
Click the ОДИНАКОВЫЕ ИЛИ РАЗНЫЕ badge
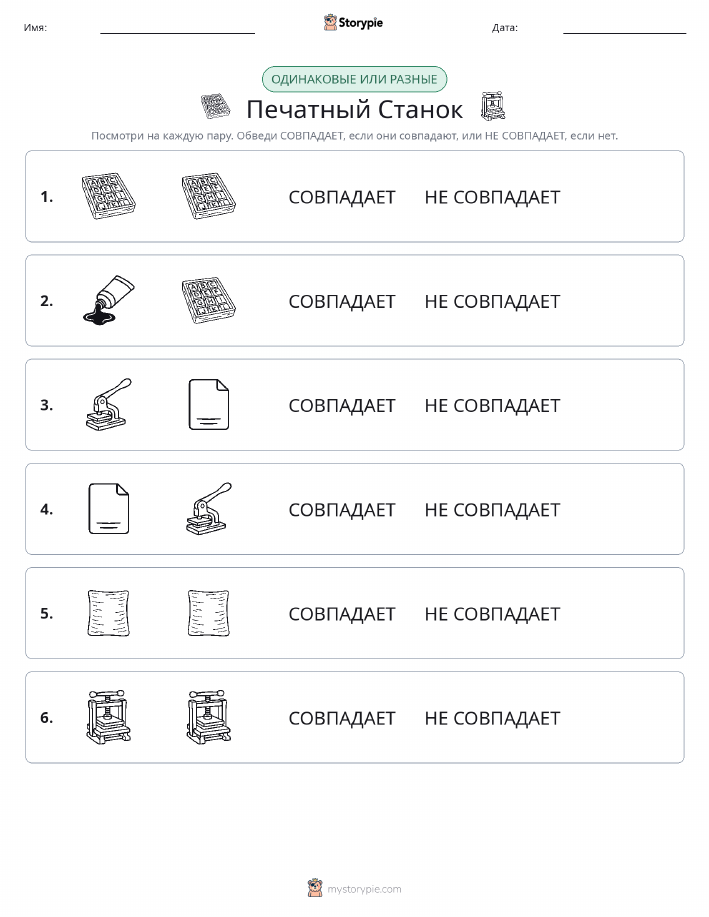click(354, 79)
